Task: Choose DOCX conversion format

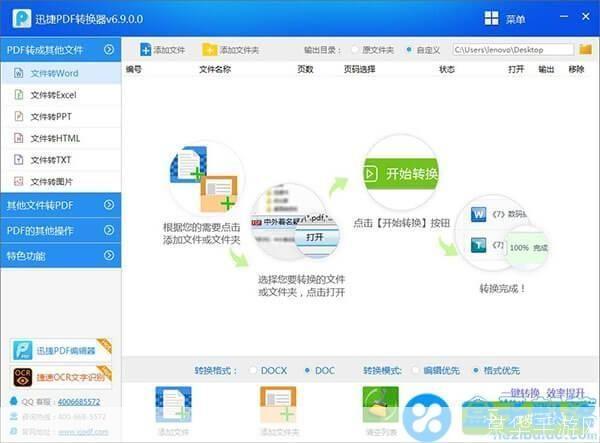Action: tap(253, 370)
